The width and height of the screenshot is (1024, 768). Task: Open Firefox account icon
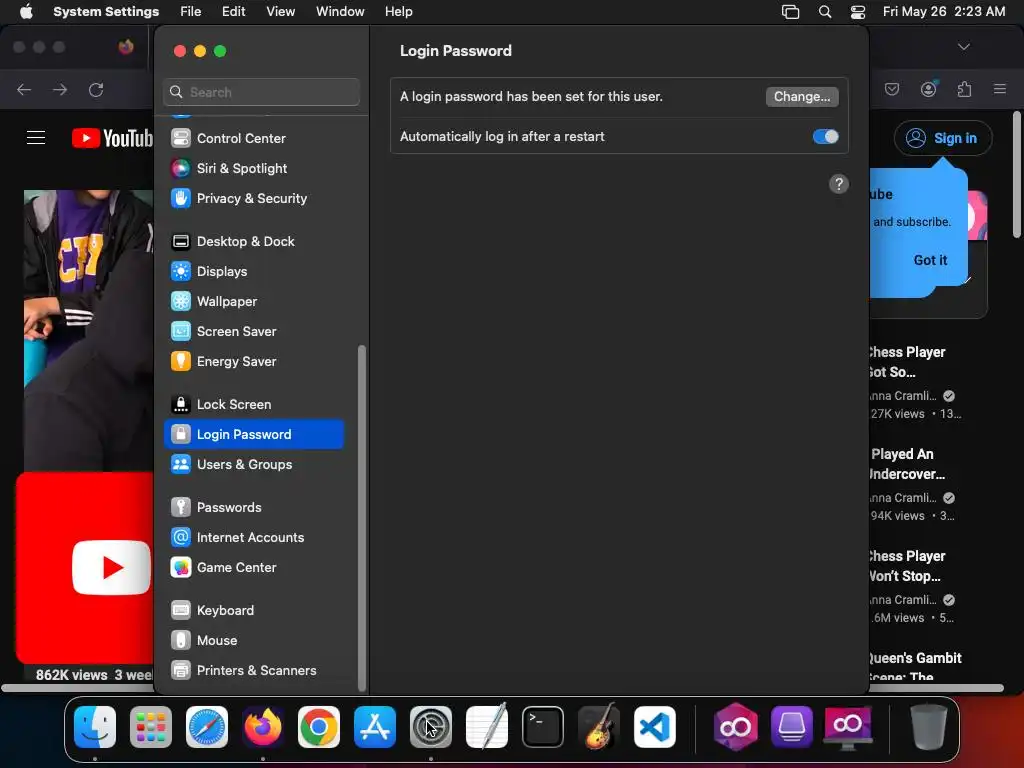pos(929,89)
